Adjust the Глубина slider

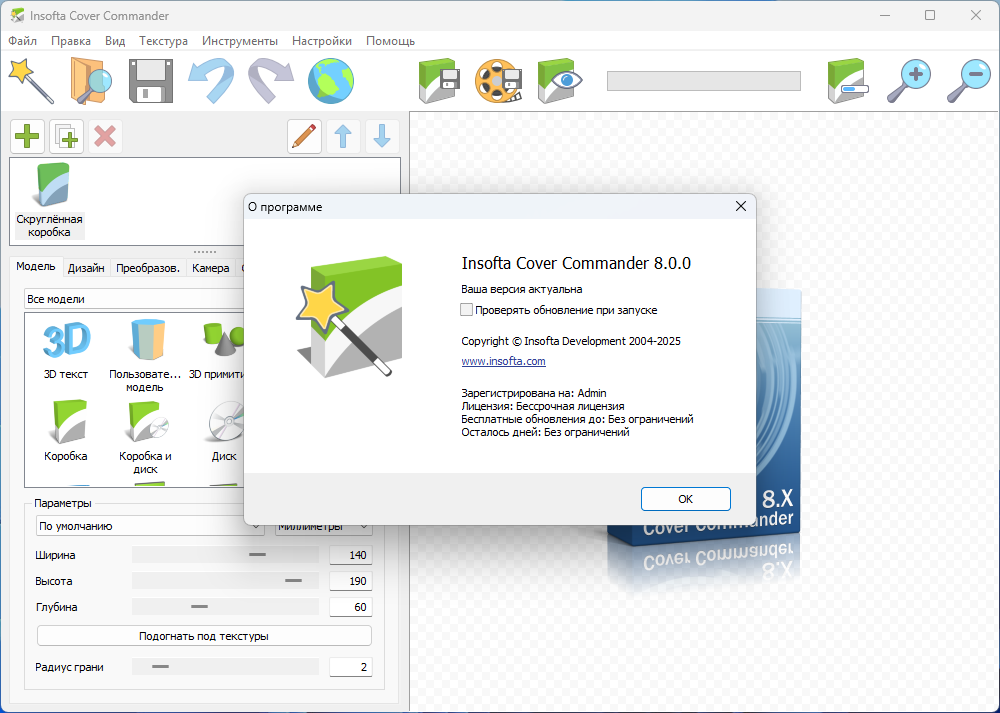point(225,606)
